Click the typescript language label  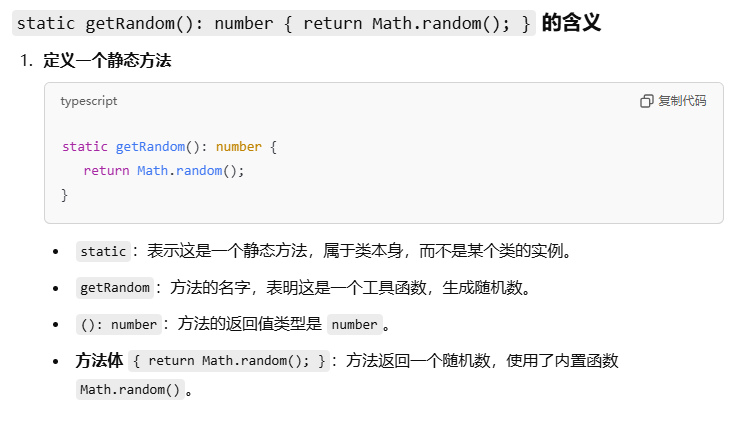pyautogui.click(x=89, y=101)
